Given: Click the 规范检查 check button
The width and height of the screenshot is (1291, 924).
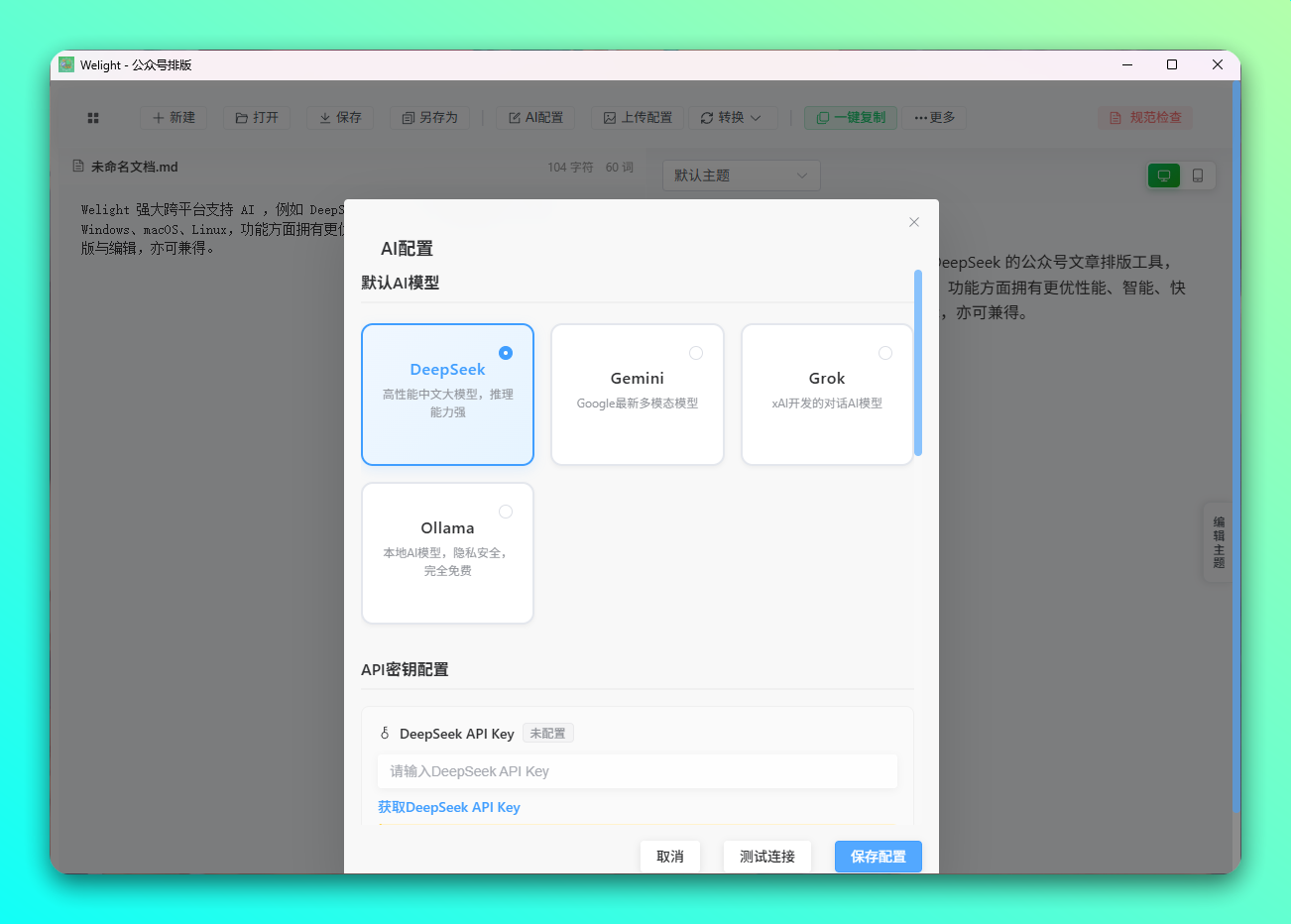Looking at the screenshot, I should 1145,118.
